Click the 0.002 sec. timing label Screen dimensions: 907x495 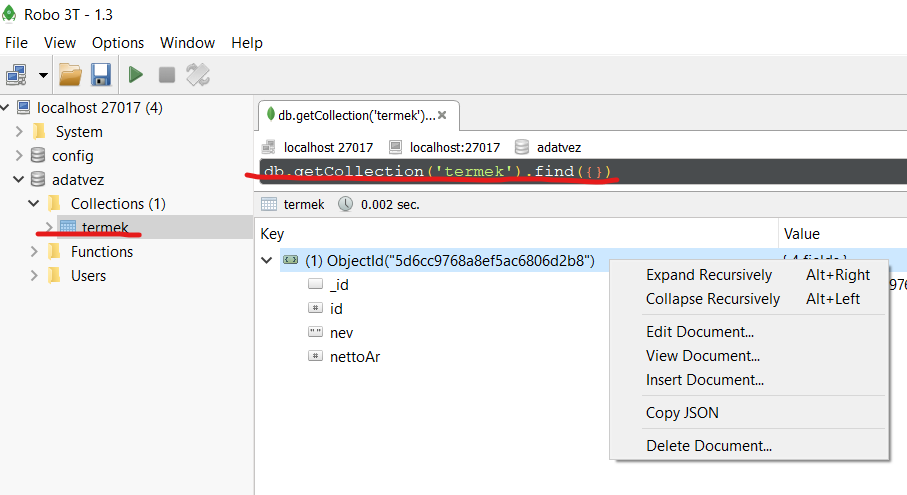point(390,204)
